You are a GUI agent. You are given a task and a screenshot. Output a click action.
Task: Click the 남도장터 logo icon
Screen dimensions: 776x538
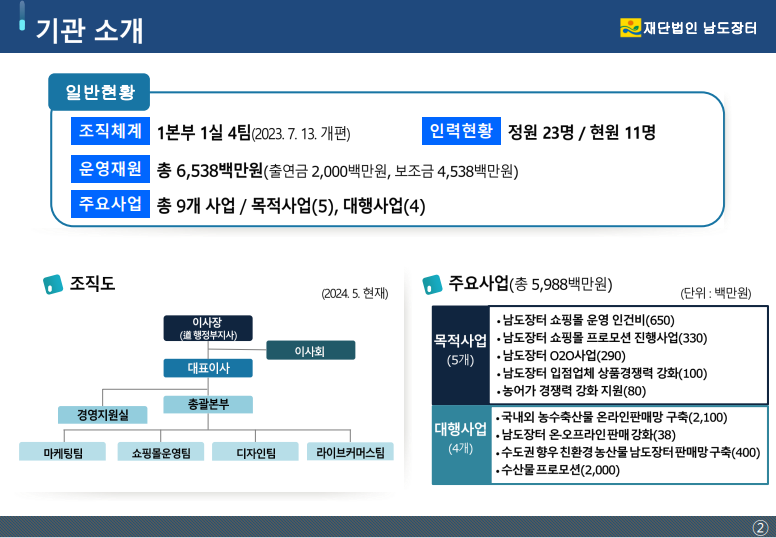[630, 28]
